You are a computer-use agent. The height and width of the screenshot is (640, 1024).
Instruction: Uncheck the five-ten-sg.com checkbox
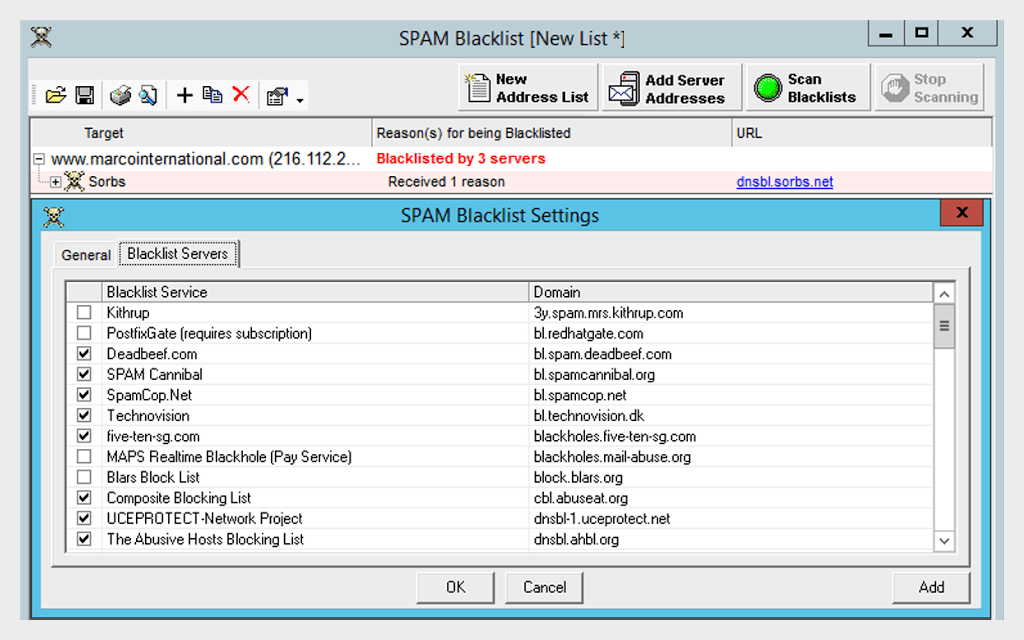(84, 436)
